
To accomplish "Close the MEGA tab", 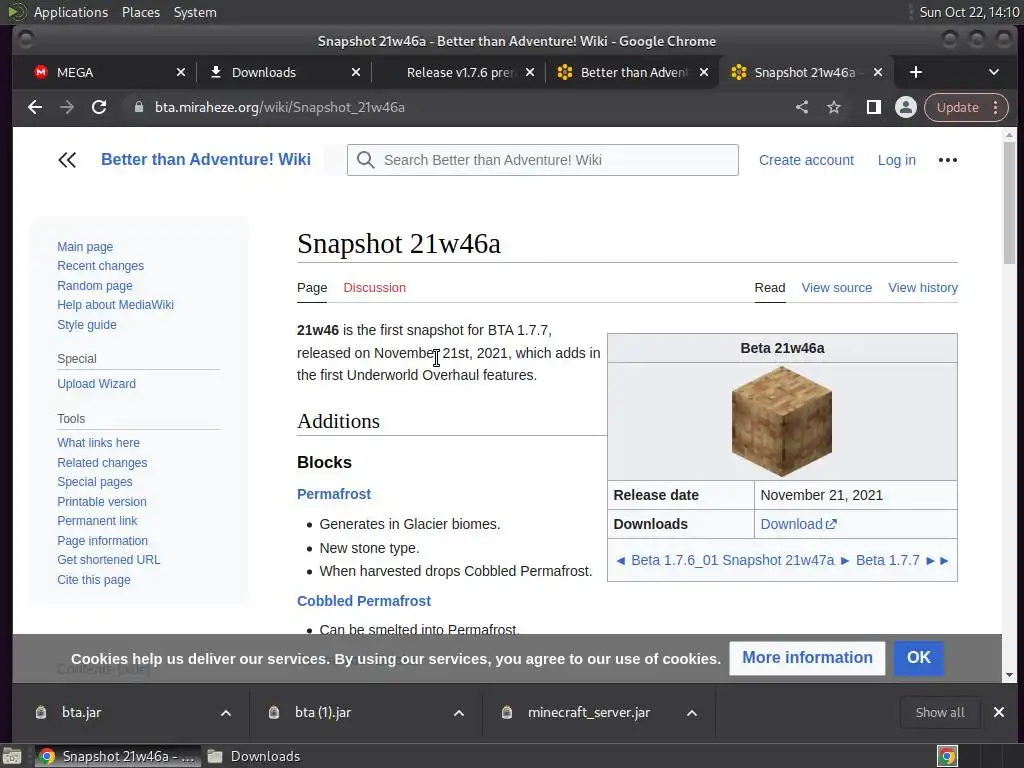I will (x=181, y=72).
